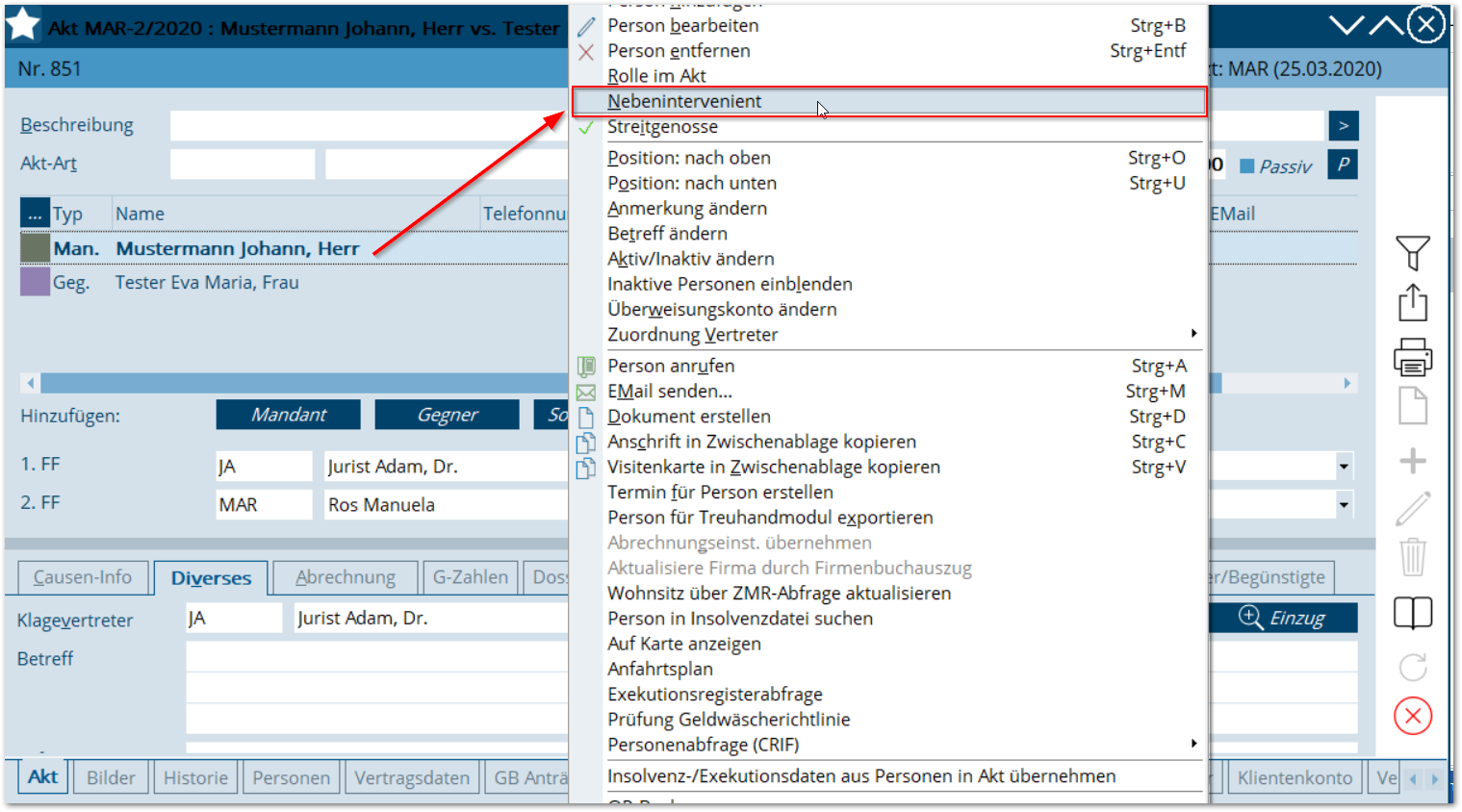Choose Anfahrtsplan menu entry
1462x812 pixels.
(x=888, y=670)
